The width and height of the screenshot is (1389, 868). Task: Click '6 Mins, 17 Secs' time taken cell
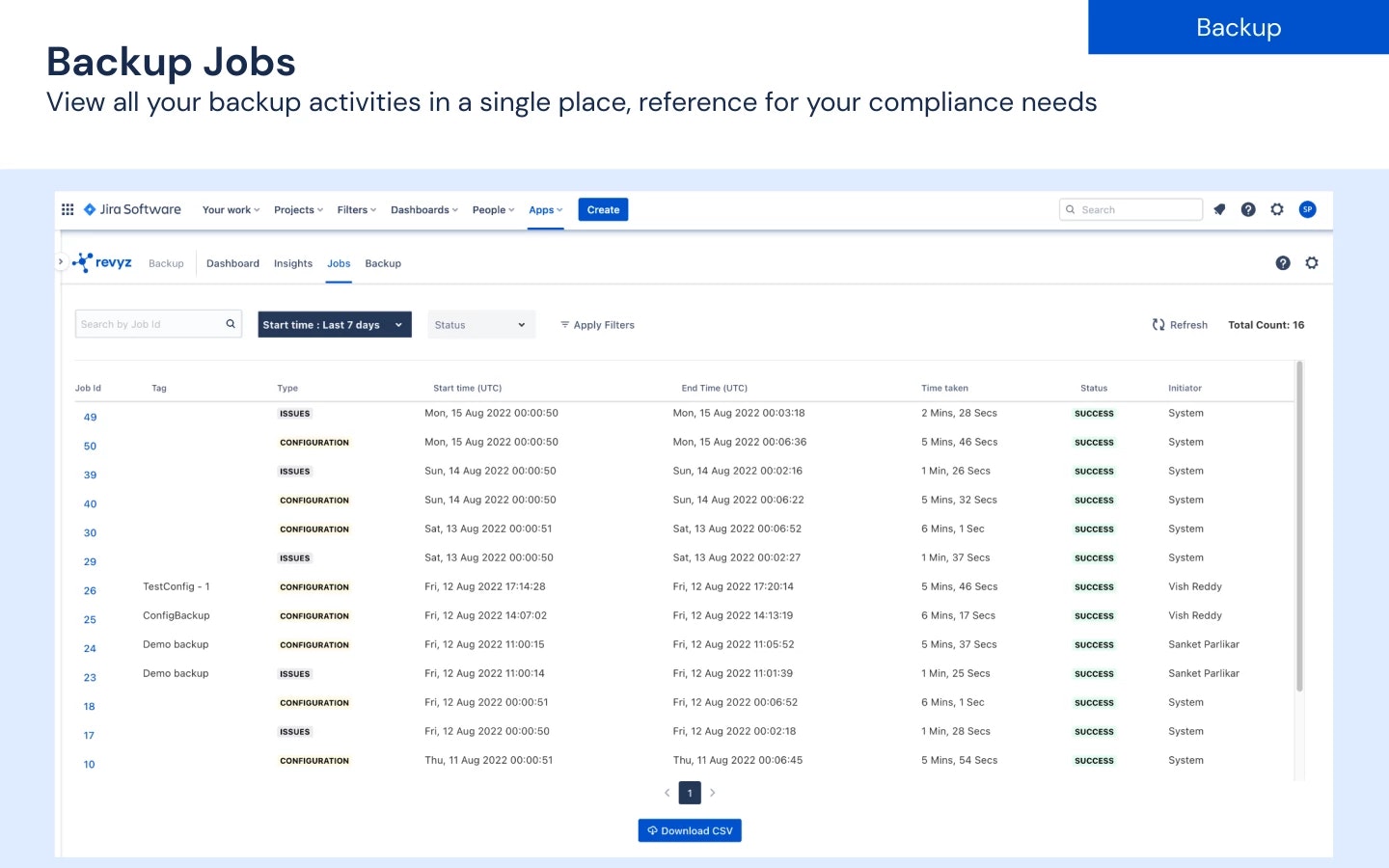(x=958, y=615)
